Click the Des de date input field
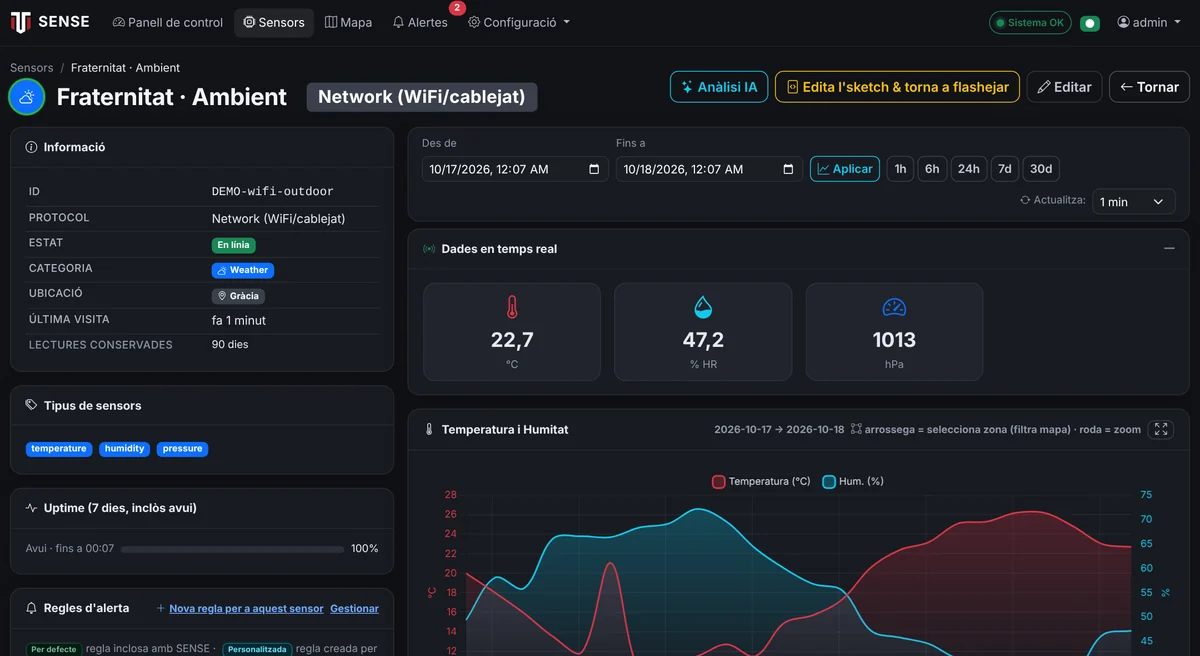 [x=515, y=169]
